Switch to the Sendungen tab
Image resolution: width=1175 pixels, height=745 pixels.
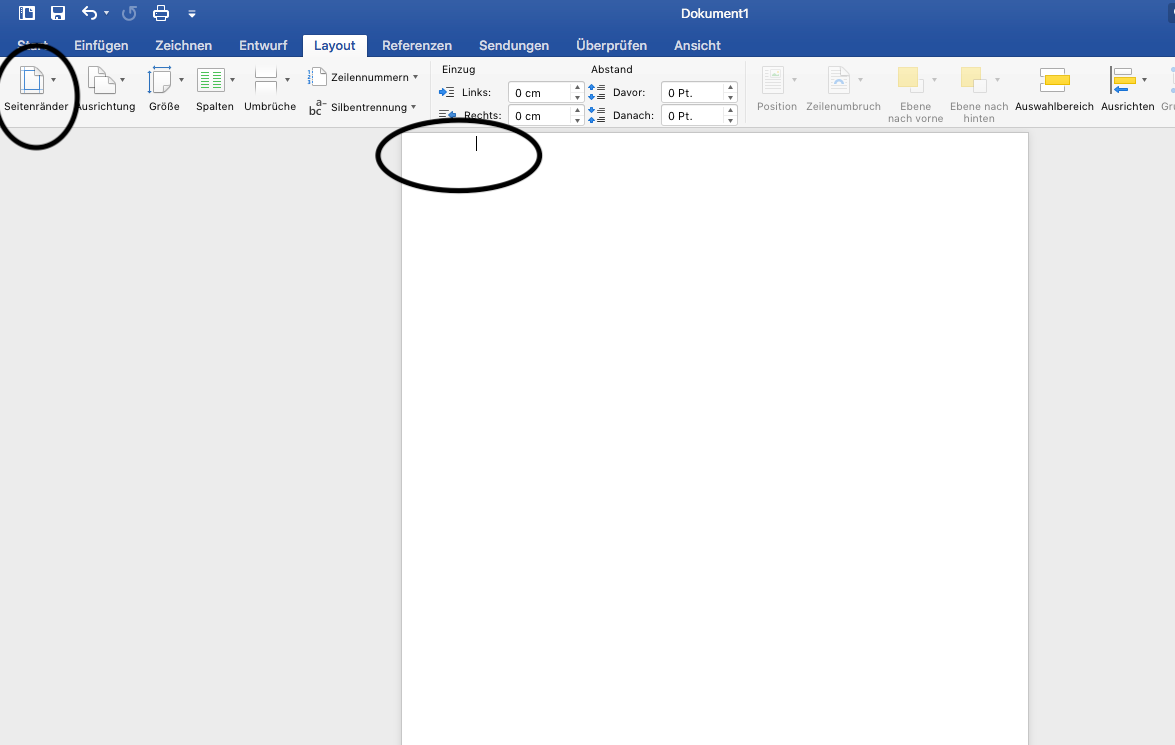point(514,46)
